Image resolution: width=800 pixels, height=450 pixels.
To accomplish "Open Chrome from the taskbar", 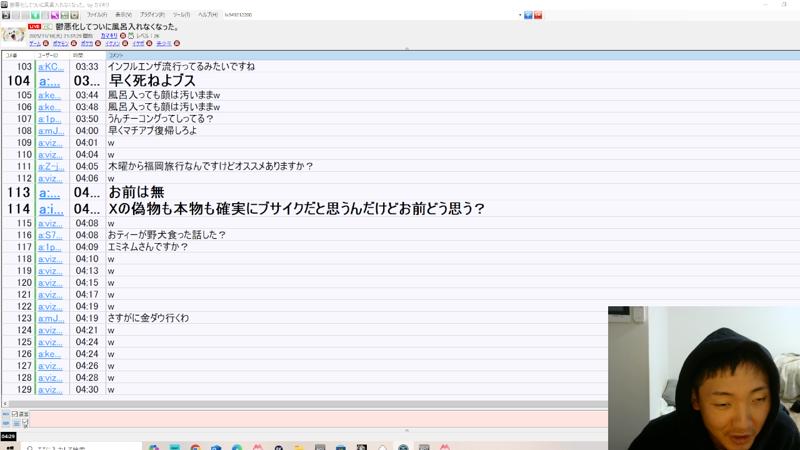I will tap(195, 447).
